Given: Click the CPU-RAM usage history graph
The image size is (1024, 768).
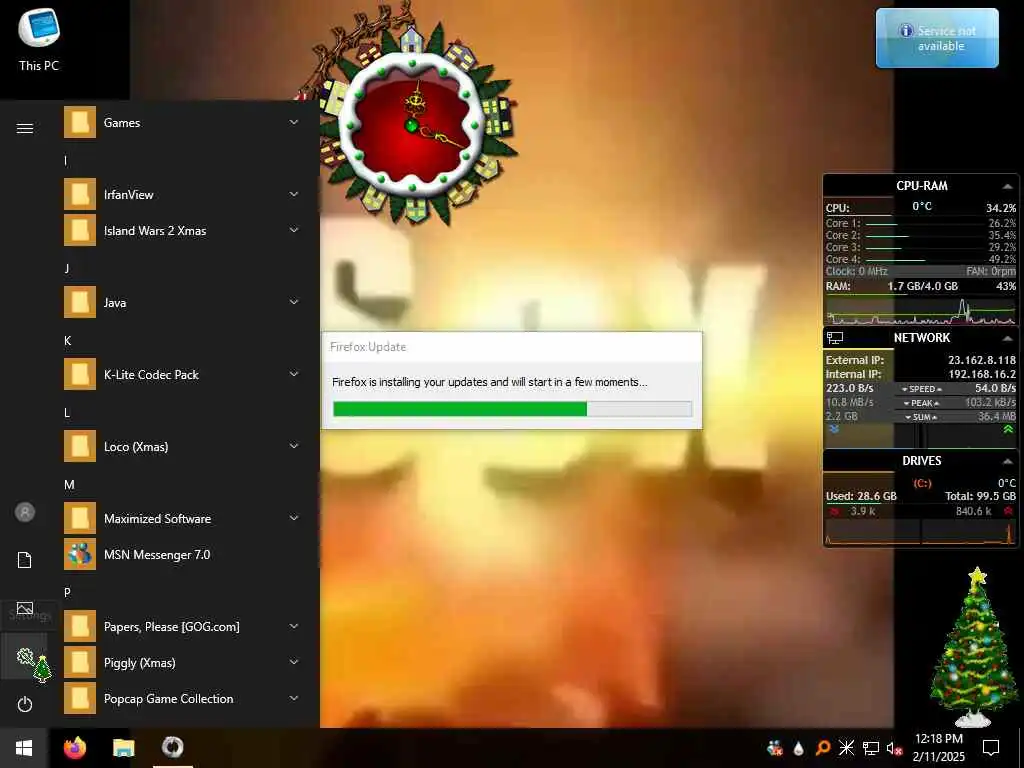Looking at the screenshot, I should 921,311.
